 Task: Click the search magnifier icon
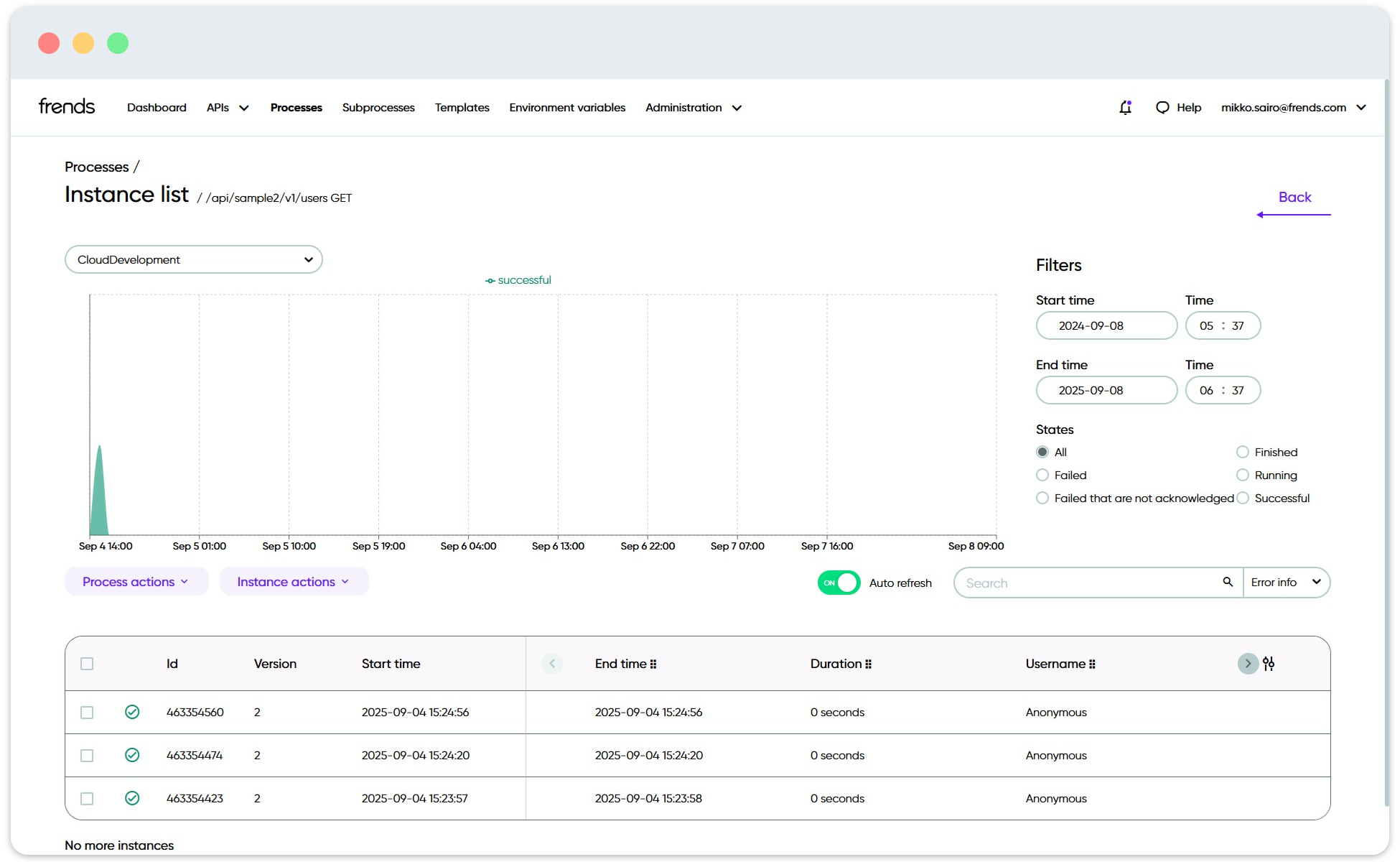(x=1228, y=582)
